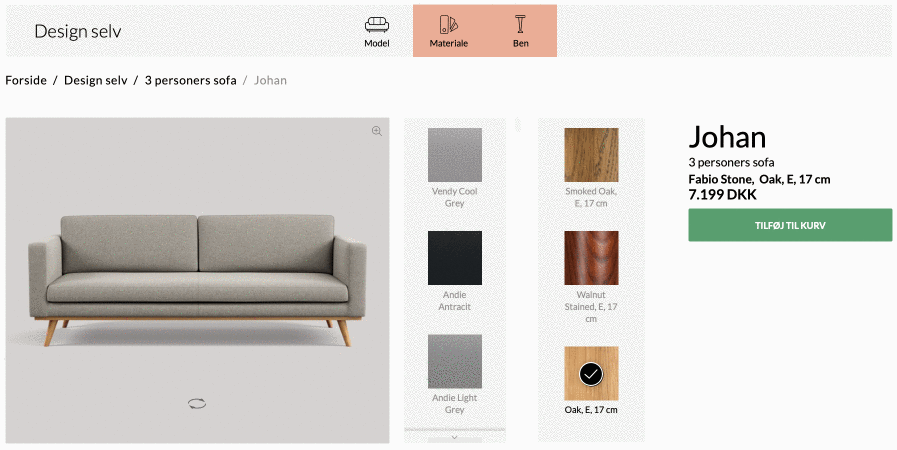Zoom the sofa image with magnifier icon

click(376, 131)
